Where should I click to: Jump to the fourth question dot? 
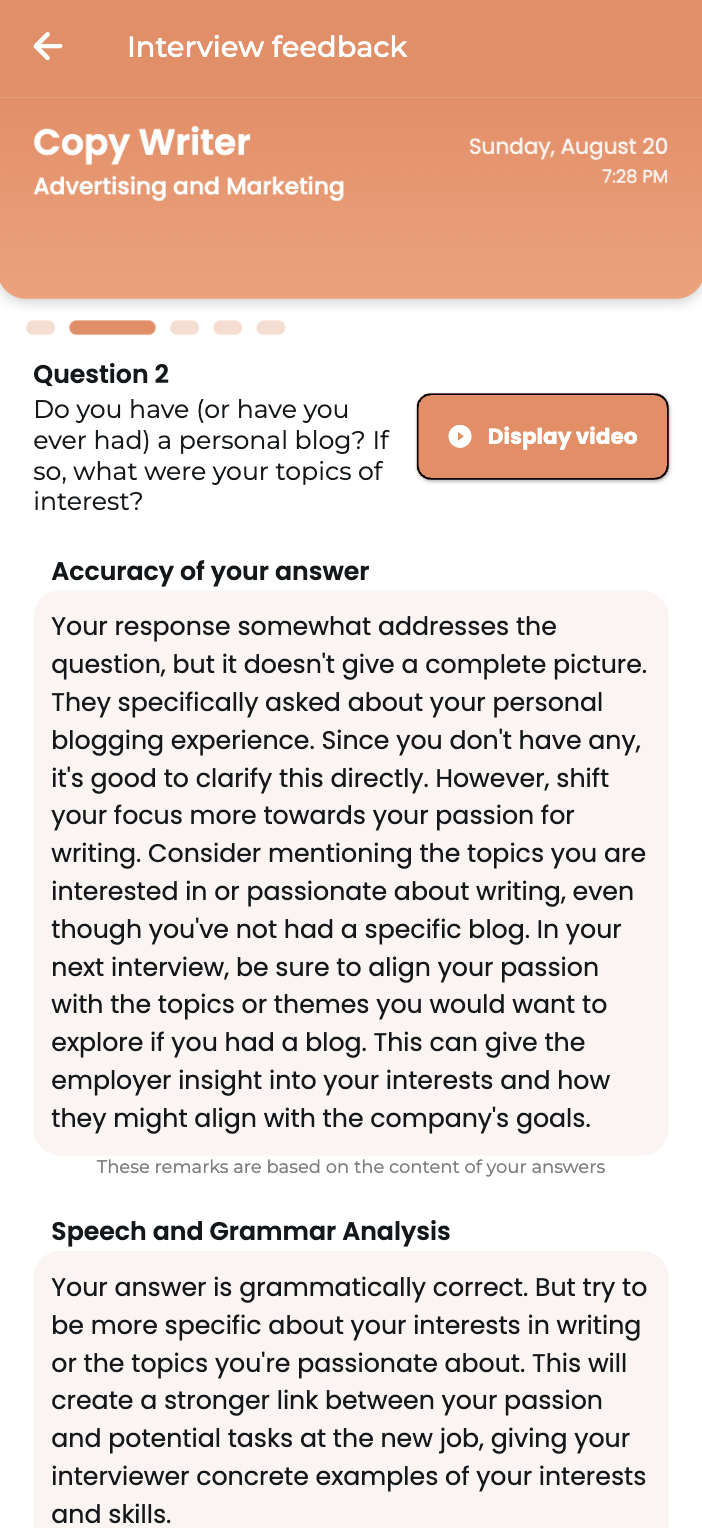click(228, 327)
